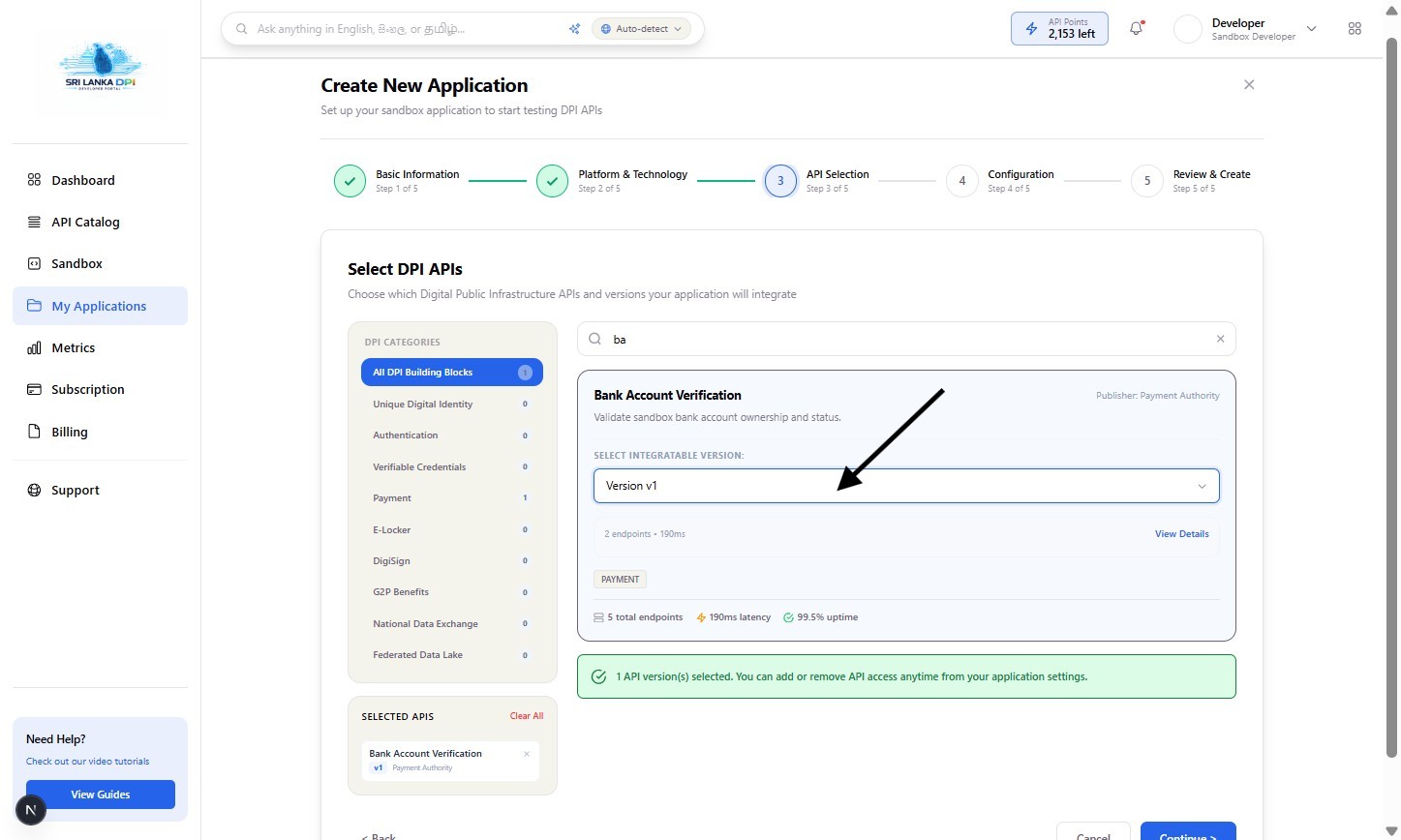Select My Applications in the sidebar
The width and height of the screenshot is (1401, 840).
point(100,306)
